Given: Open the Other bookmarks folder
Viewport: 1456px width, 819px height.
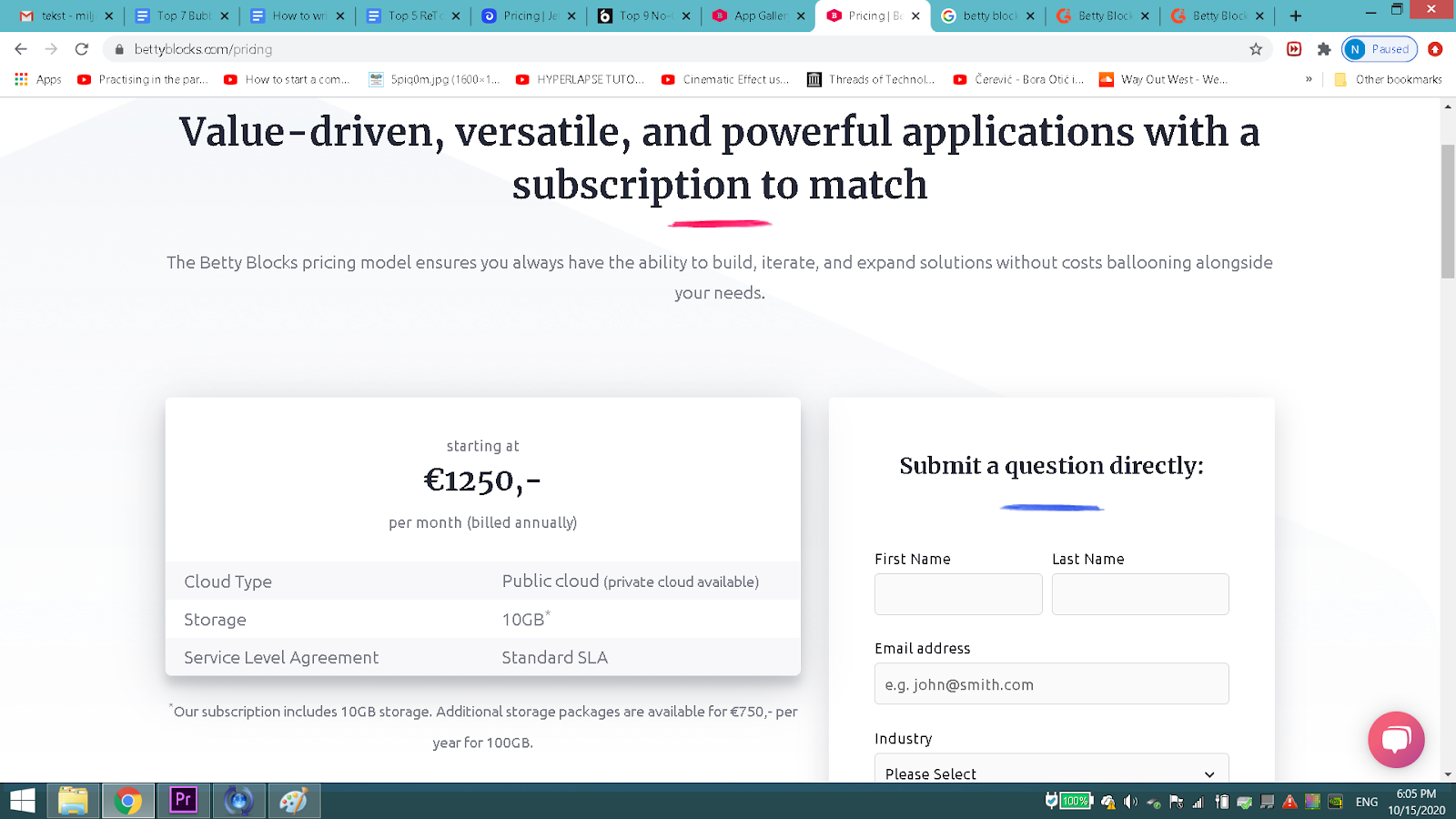Looking at the screenshot, I should pos(1388,79).
